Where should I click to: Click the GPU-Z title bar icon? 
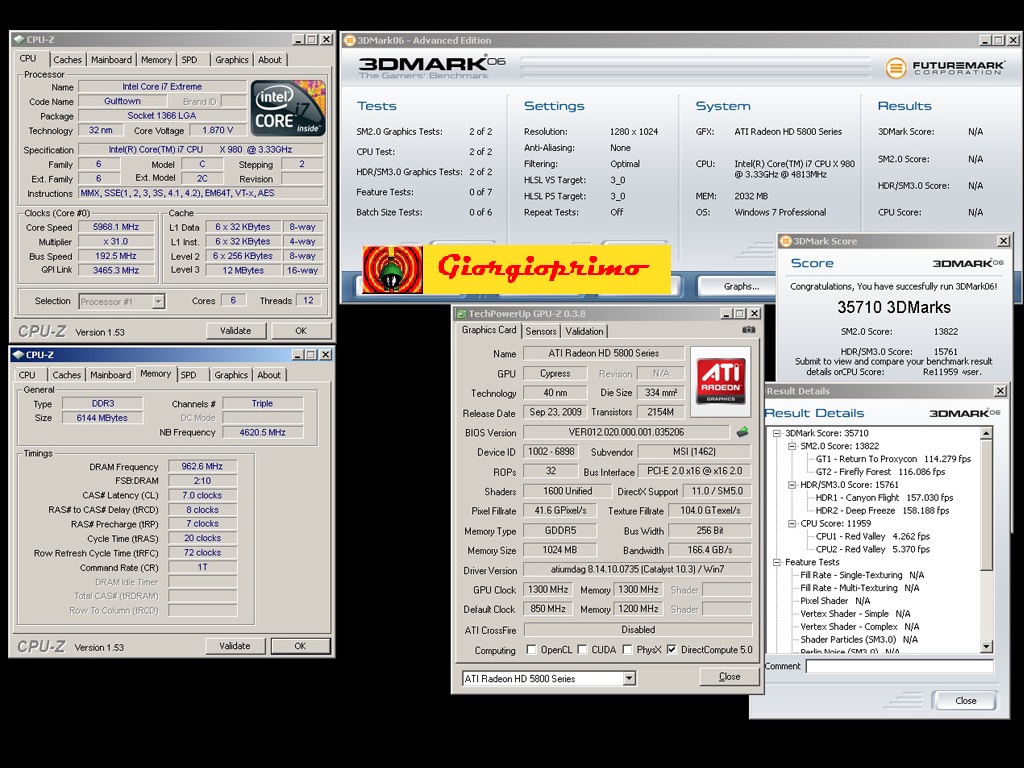pyautogui.click(x=460, y=313)
